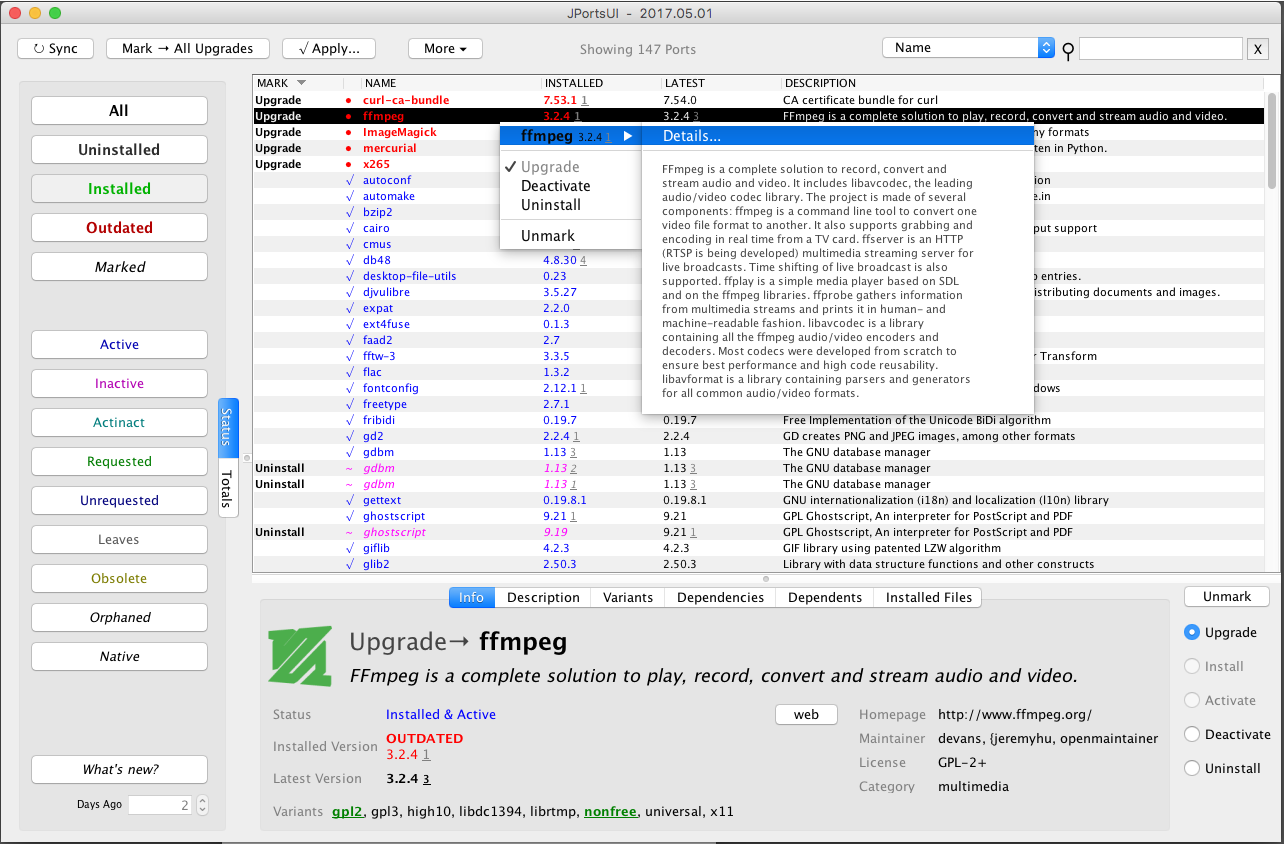1284x844 pixels.
Task: Open the ffmpeg 3.2.4 submenu arrow
Action: coord(628,136)
